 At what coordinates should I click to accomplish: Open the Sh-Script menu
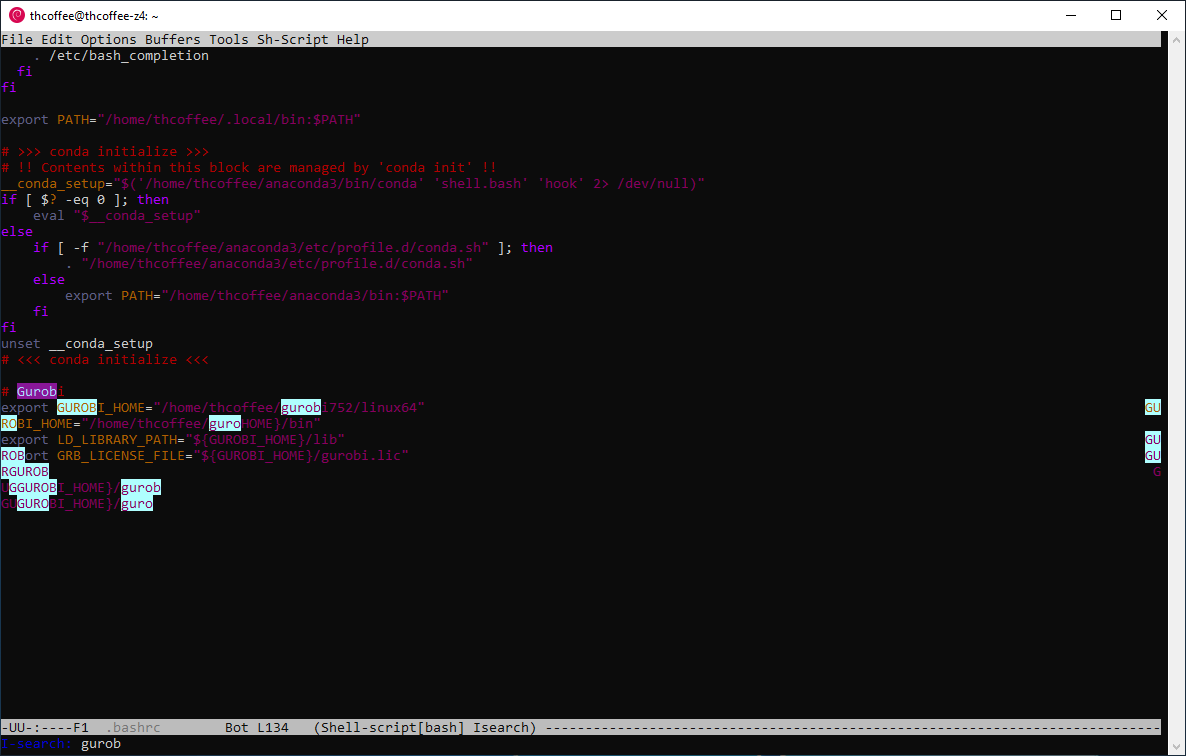[x=293, y=39]
